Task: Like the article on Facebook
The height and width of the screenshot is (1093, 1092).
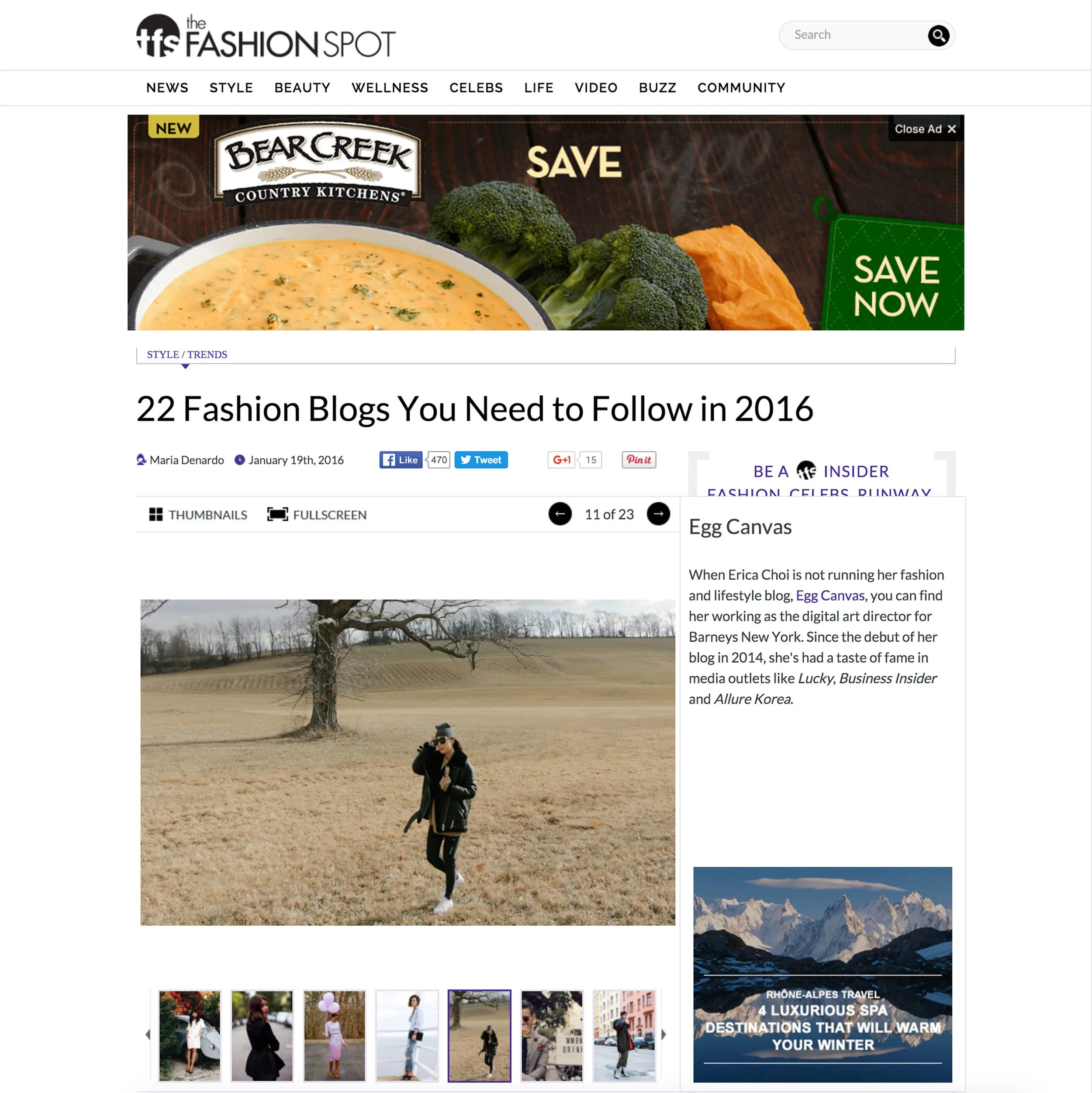Action: (x=401, y=460)
